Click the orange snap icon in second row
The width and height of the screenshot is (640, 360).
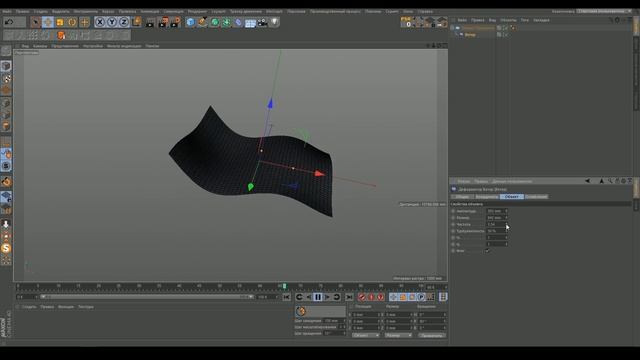click(61, 36)
